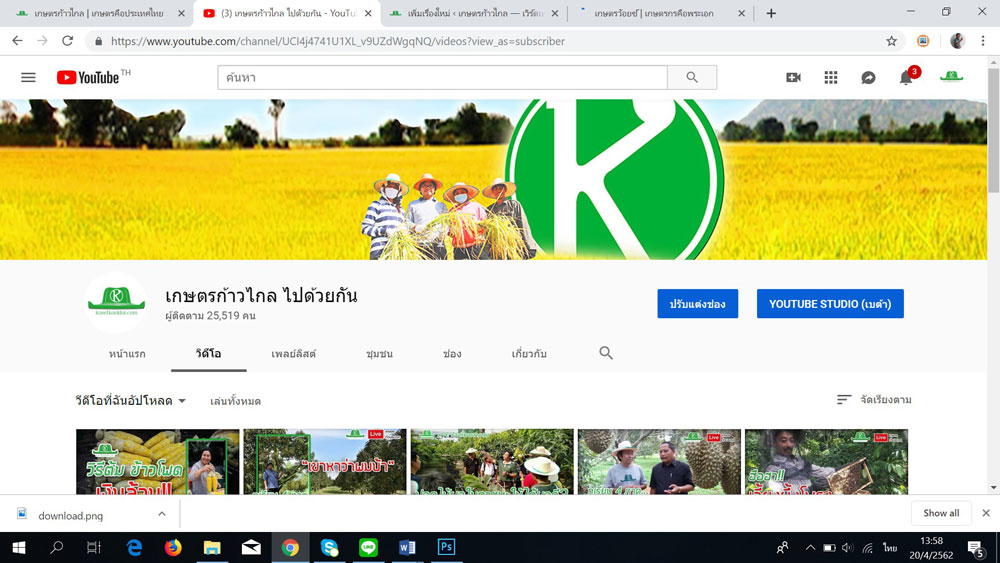
Task: Select the วิดีโอ tab
Action: click(209, 353)
